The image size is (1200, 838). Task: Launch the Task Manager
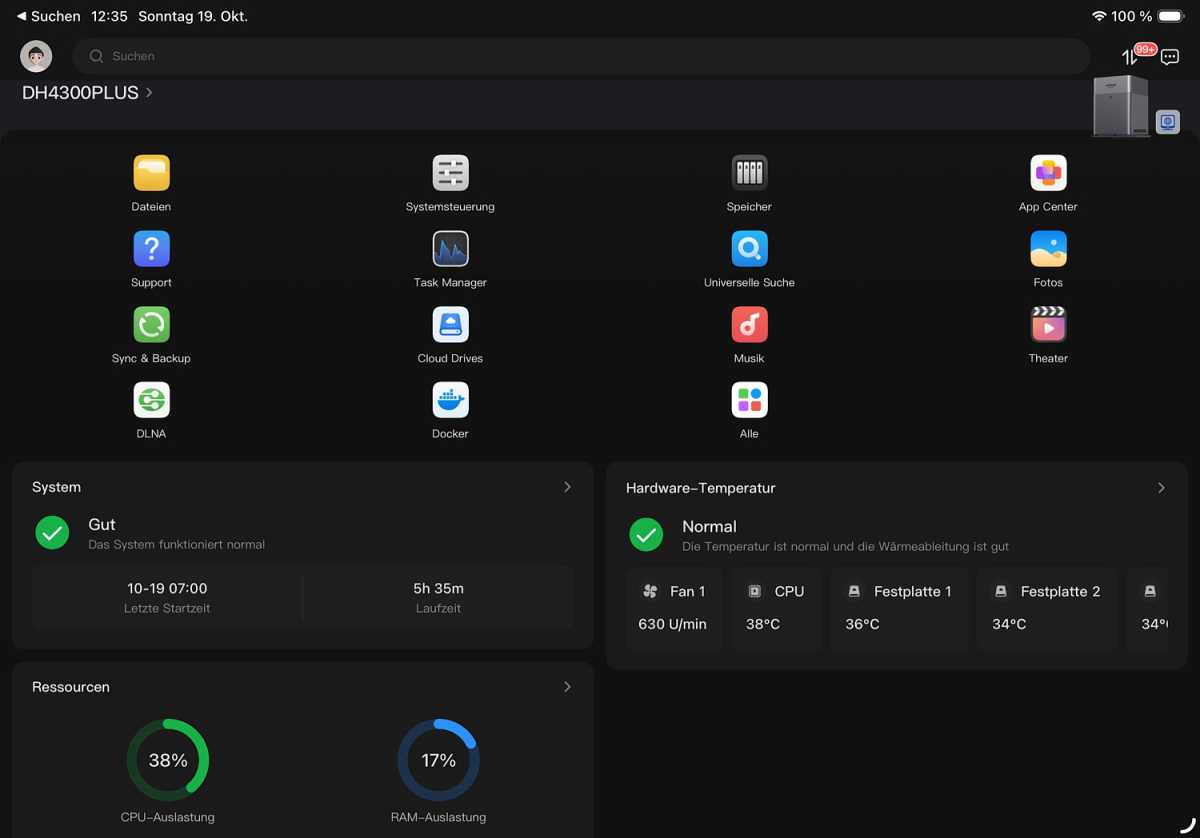pyautogui.click(x=450, y=249)
